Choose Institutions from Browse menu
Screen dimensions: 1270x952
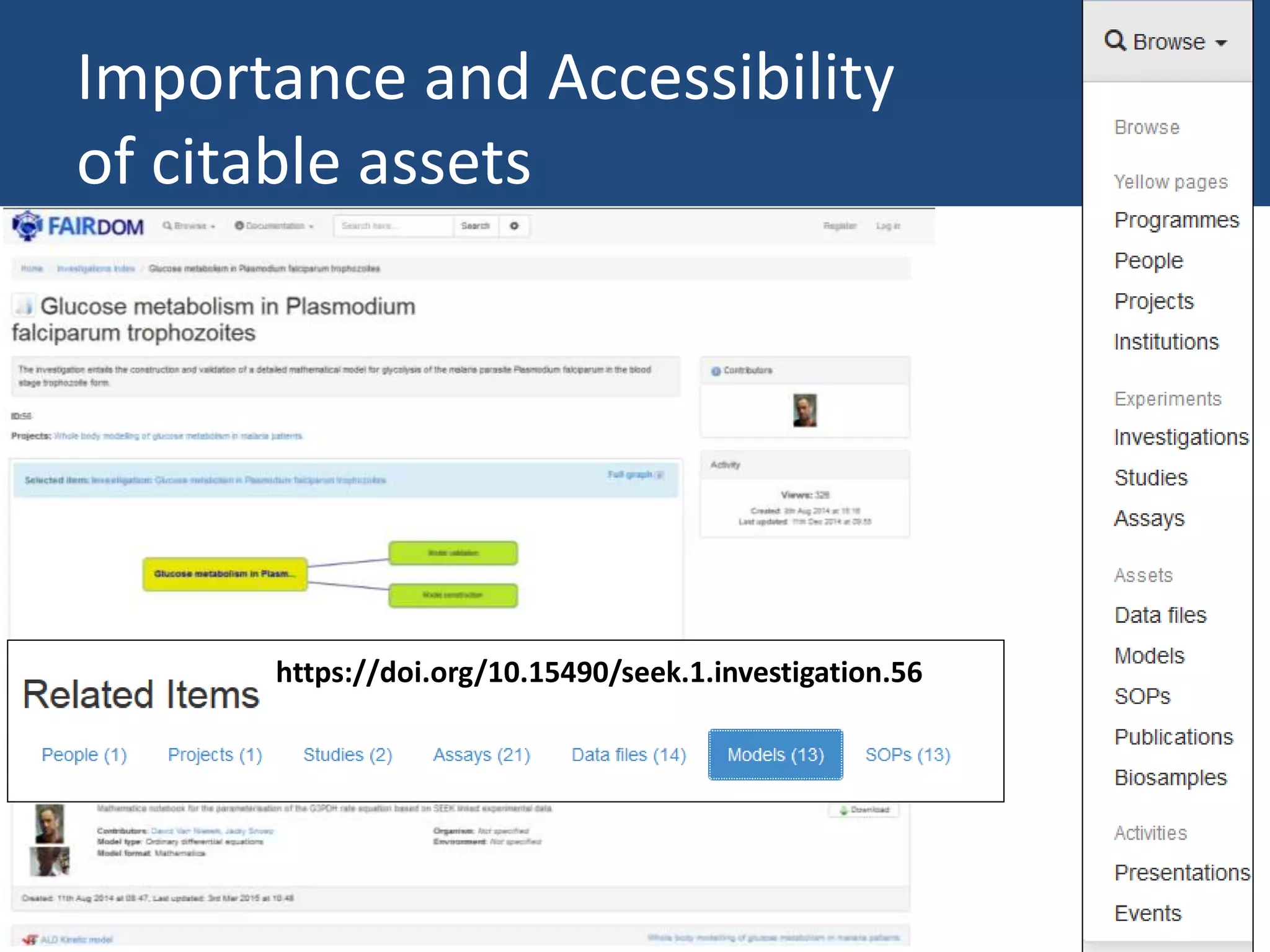[x=1166, y=342]
